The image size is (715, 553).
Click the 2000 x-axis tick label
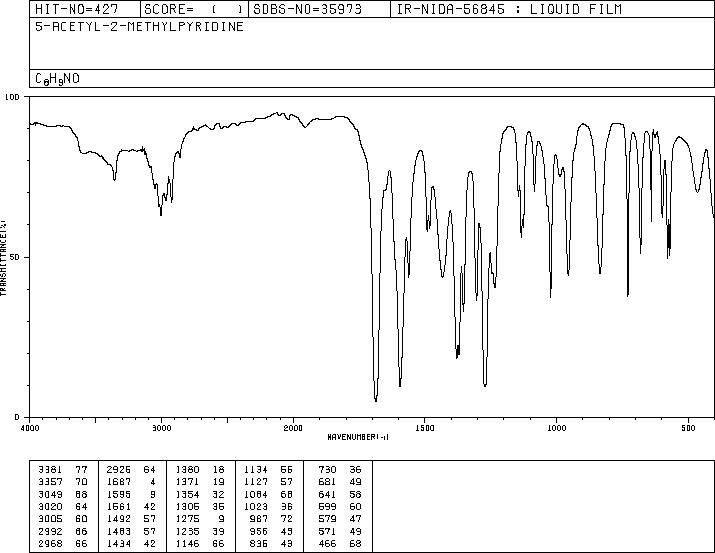click(293, 428)
